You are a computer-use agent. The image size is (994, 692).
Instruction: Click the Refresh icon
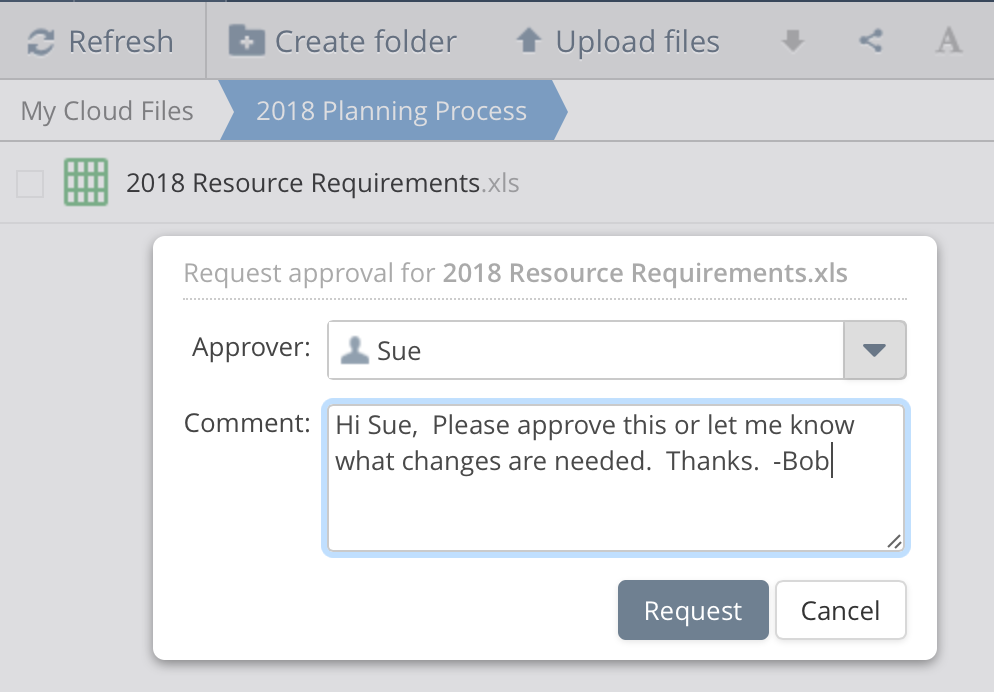(x=39, y=41)
